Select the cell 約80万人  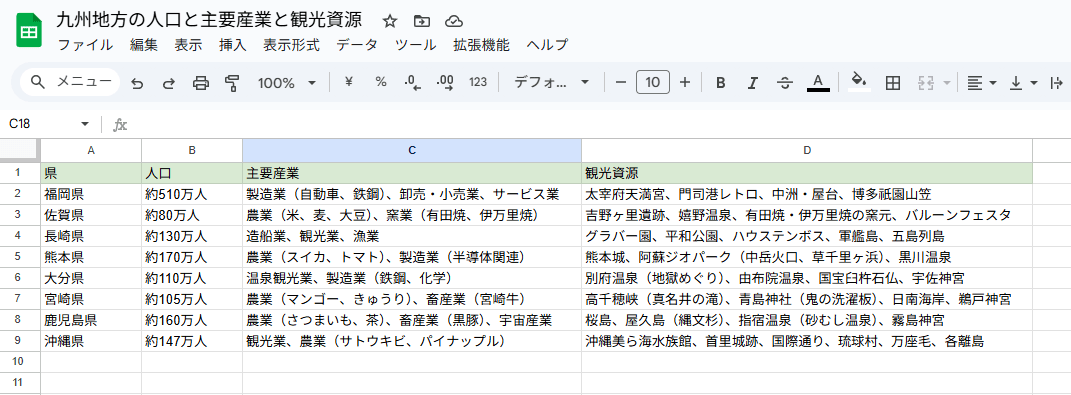point(192,215)
